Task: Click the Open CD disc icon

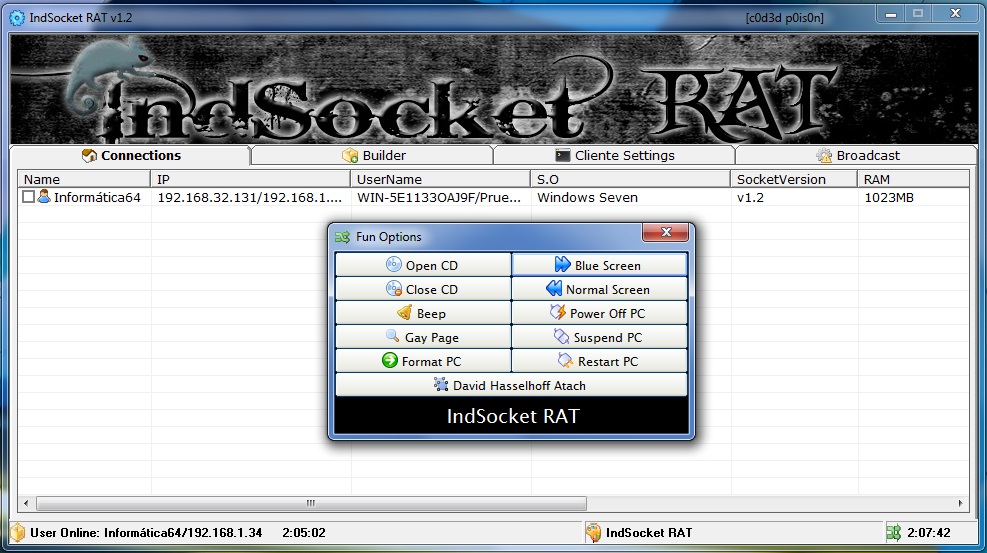Action: point(393,265)
